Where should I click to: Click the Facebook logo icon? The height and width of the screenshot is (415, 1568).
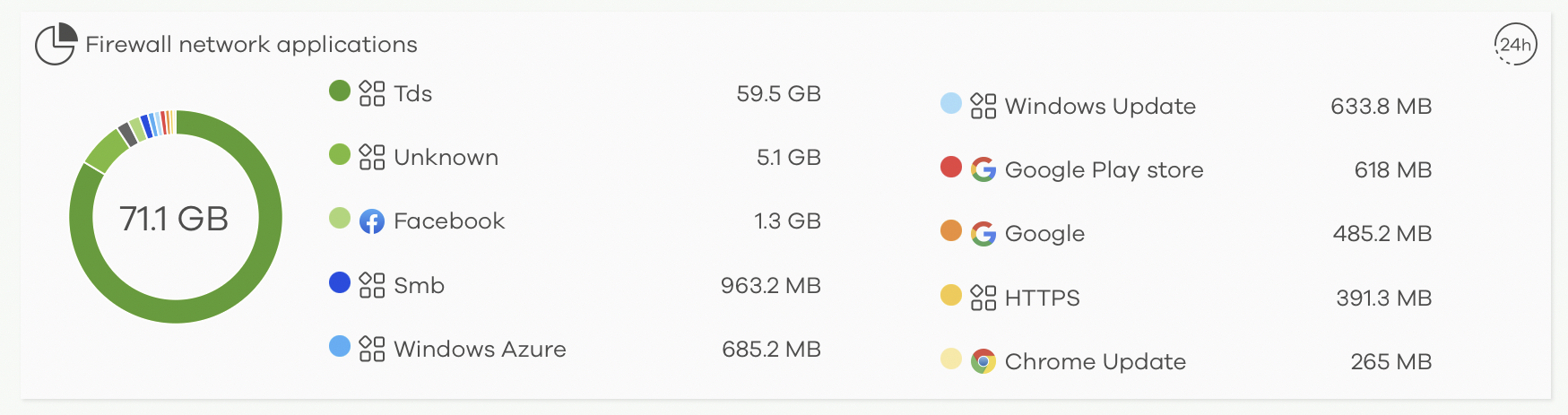(372, 221)
